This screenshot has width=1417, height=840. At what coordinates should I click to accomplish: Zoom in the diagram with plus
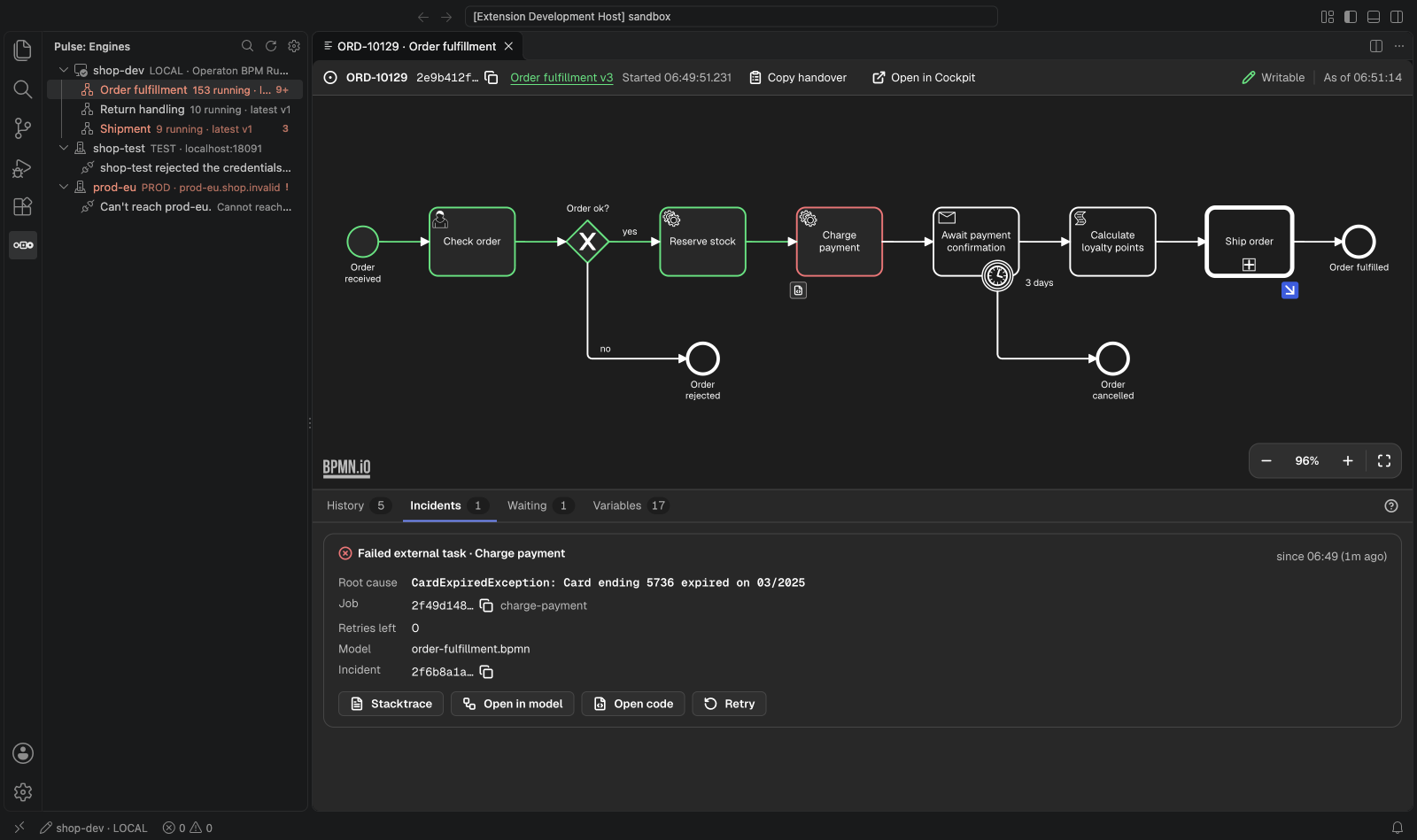tap(1348, 461)
